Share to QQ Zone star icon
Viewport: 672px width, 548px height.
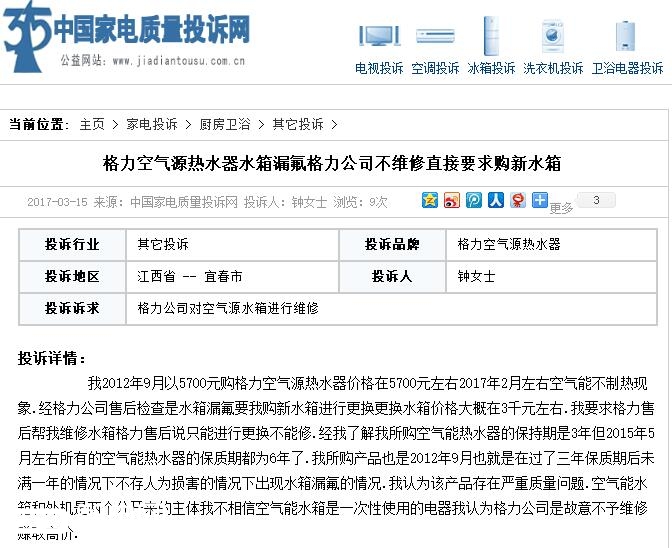pos(430,200)
